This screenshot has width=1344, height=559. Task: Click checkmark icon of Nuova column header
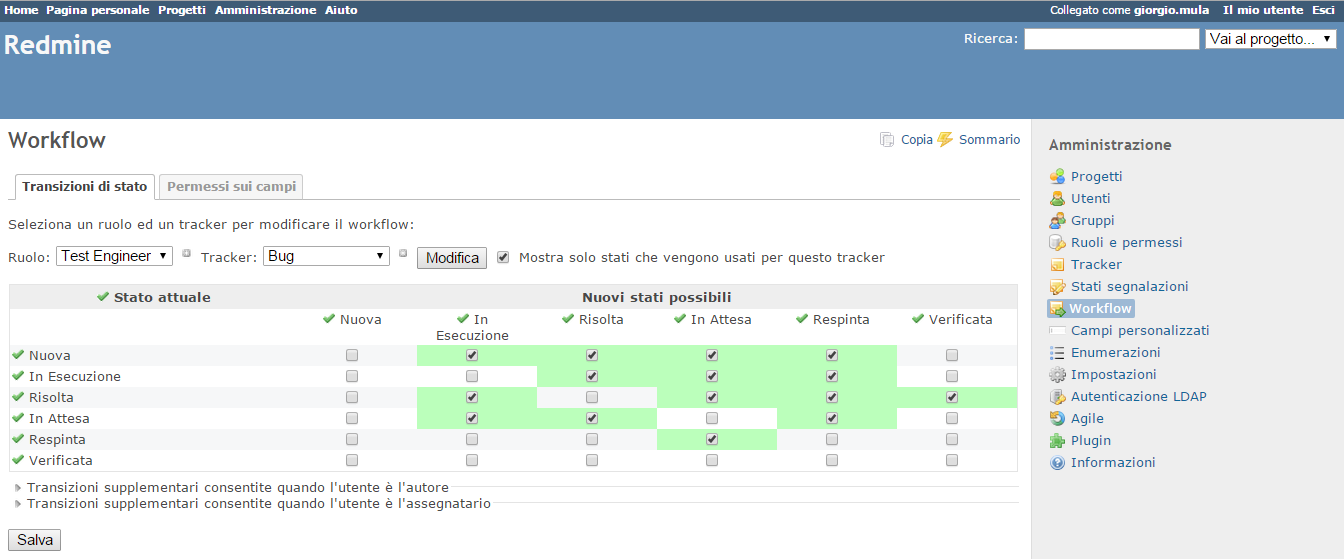click(x=329, y=319)
